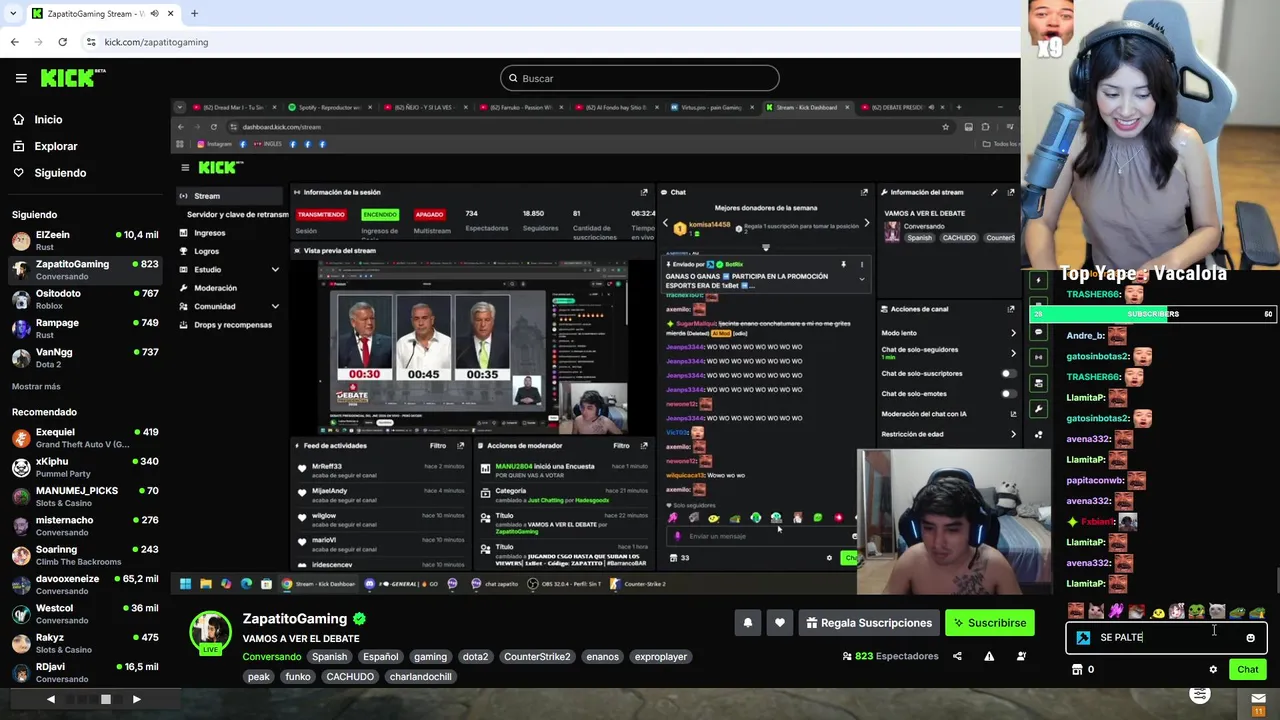
Task: Click the Conversando category link
Action: point(272,657)
